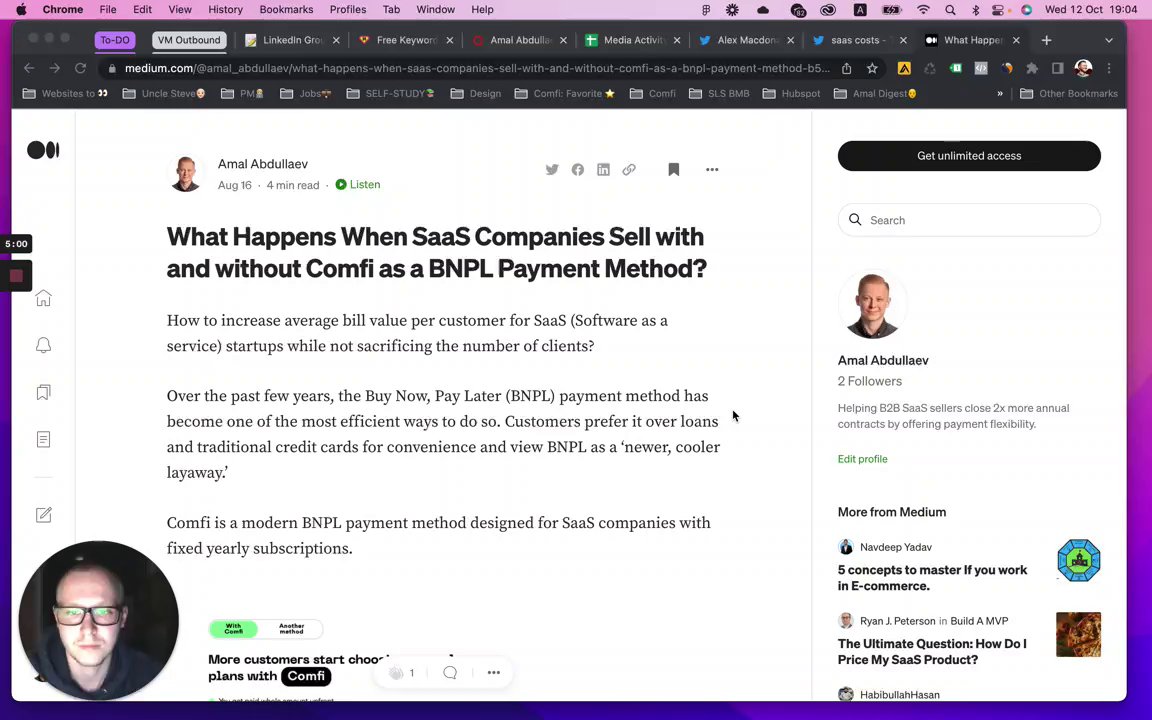Open the Uncle Steve bookmarks folder

[x=164, y=93]
